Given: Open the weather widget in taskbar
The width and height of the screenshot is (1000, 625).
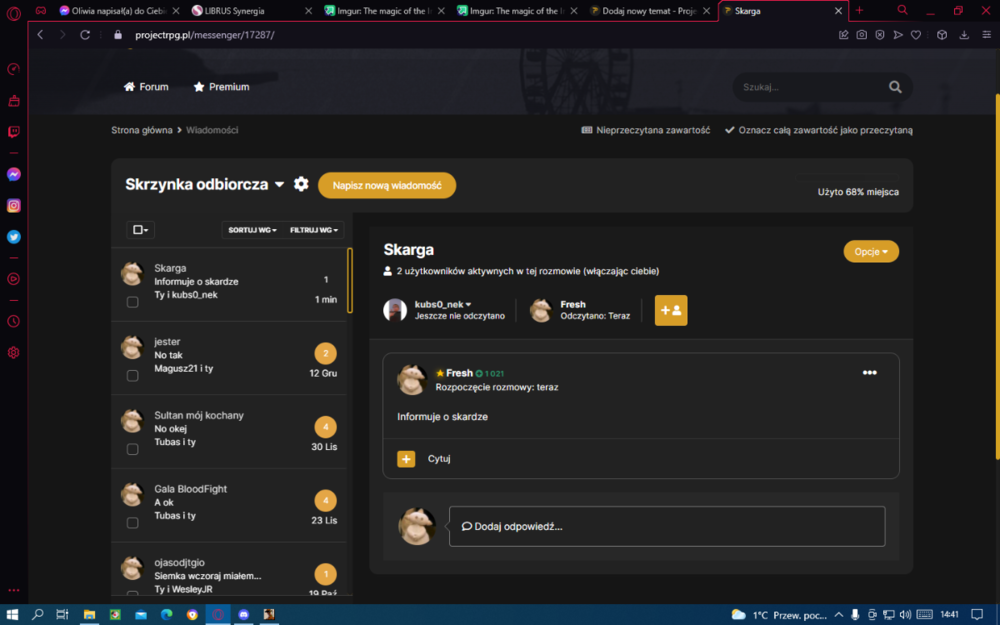Looking at the screenshot, I should [779, 615].
